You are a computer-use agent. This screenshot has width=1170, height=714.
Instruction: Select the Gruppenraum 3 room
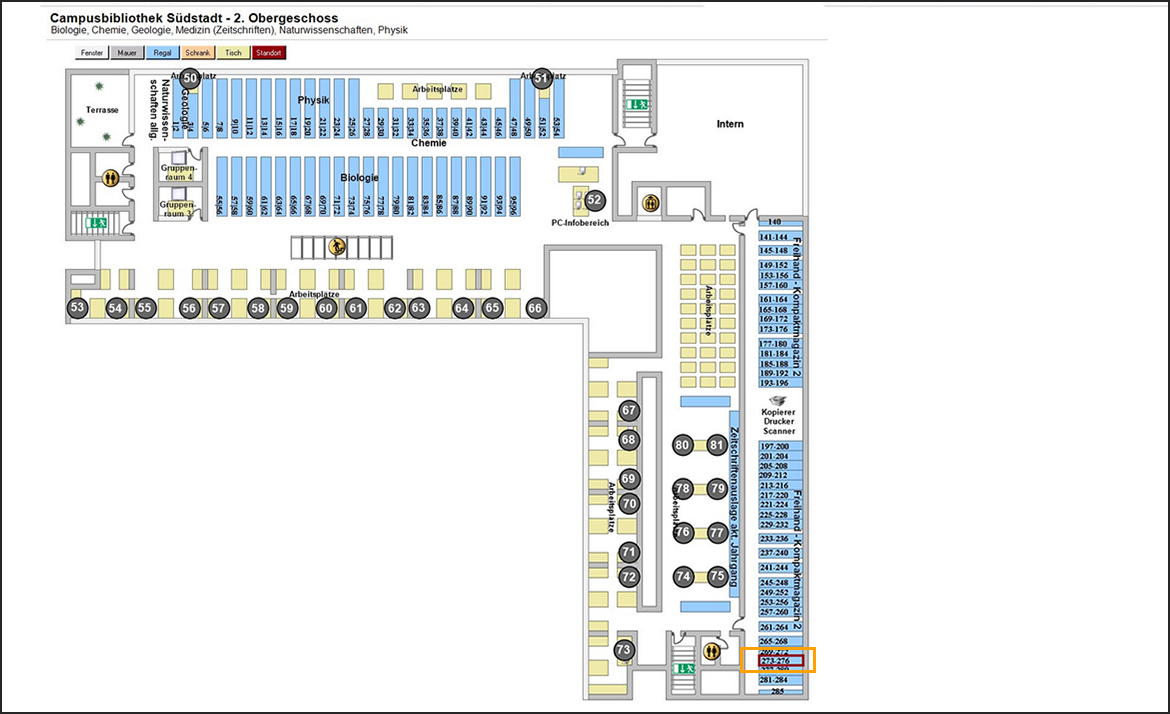pos(178,203)
